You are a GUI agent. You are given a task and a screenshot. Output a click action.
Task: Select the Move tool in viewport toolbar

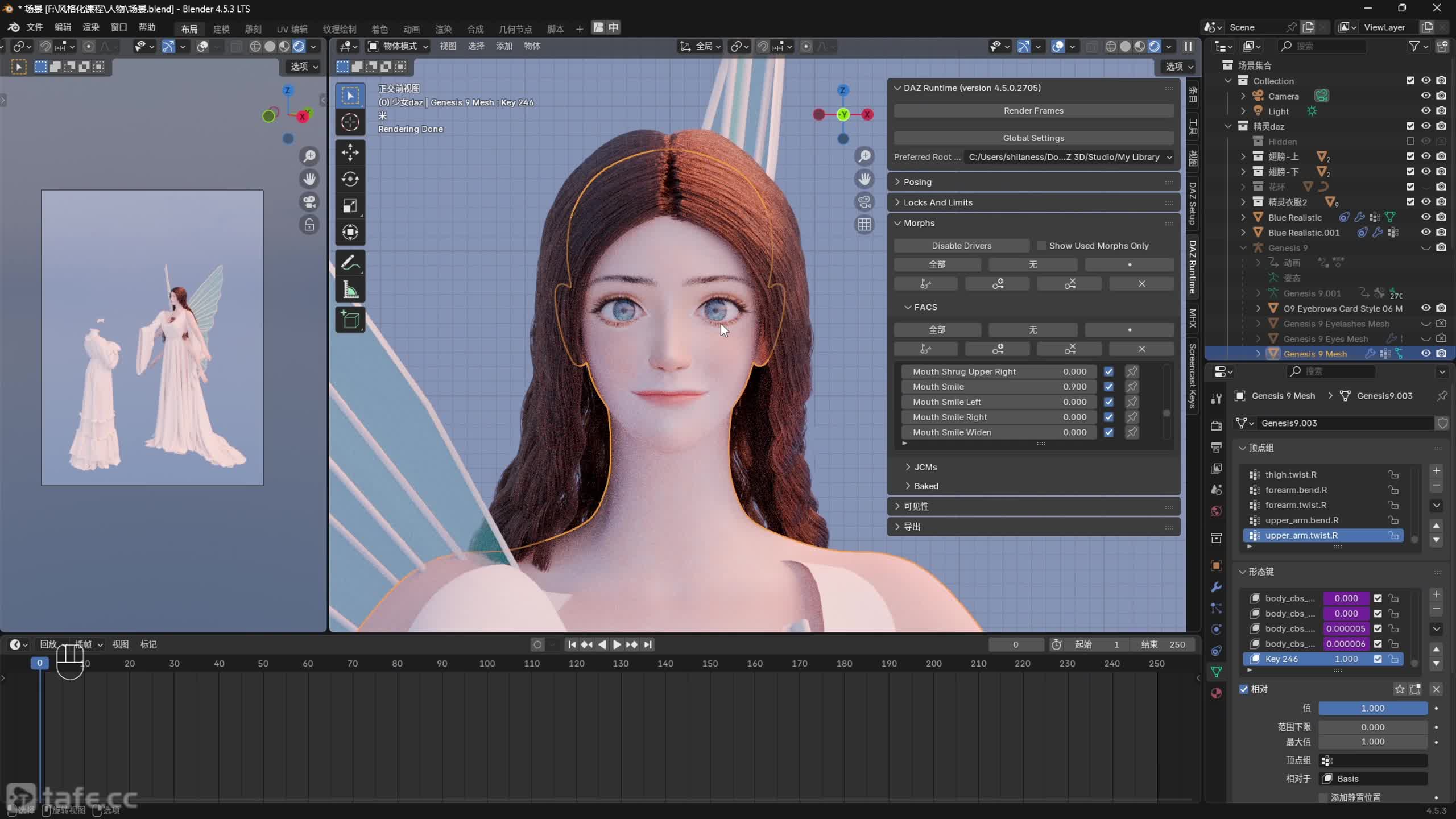pos(350,152)
